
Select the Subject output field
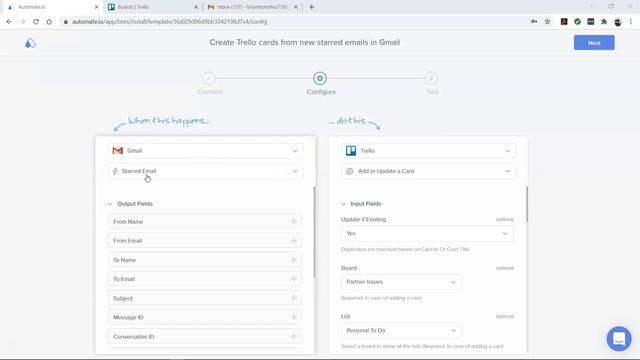204,298
